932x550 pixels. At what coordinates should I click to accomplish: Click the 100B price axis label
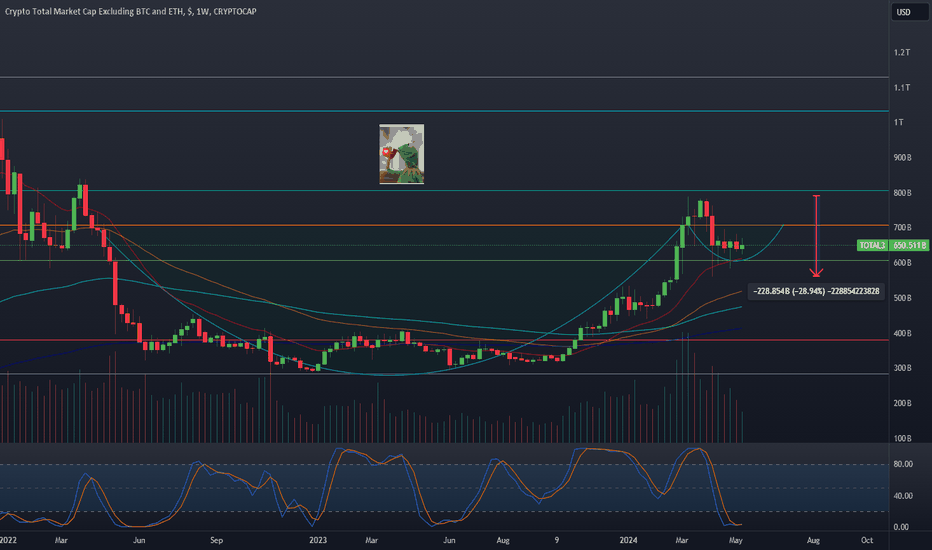(902, 438)
